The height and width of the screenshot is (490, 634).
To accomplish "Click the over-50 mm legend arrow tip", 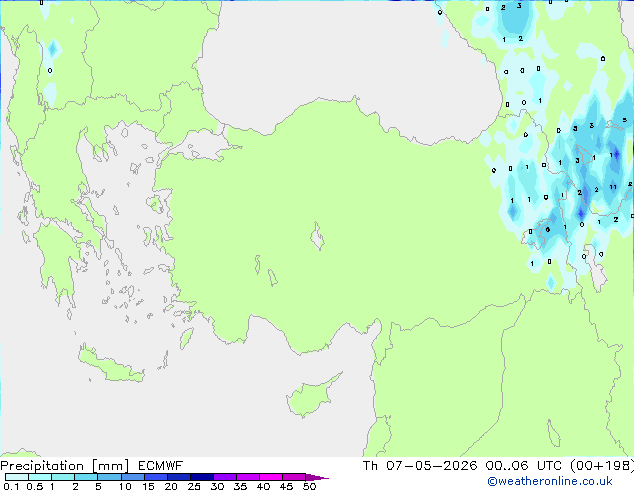I will click(317, 477).
